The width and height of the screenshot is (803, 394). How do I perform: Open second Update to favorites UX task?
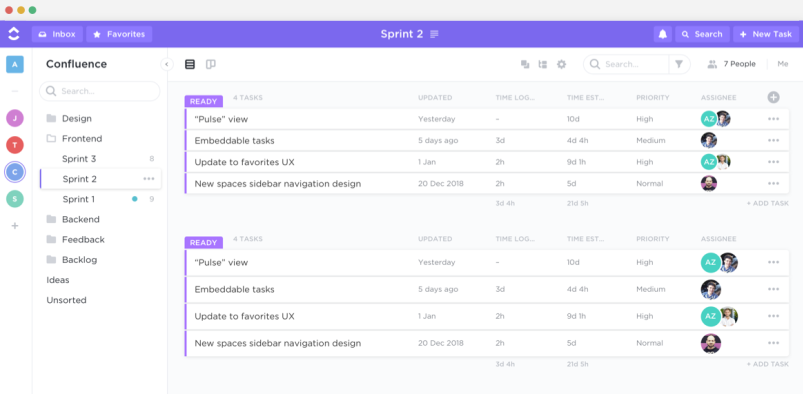[244, 316]
